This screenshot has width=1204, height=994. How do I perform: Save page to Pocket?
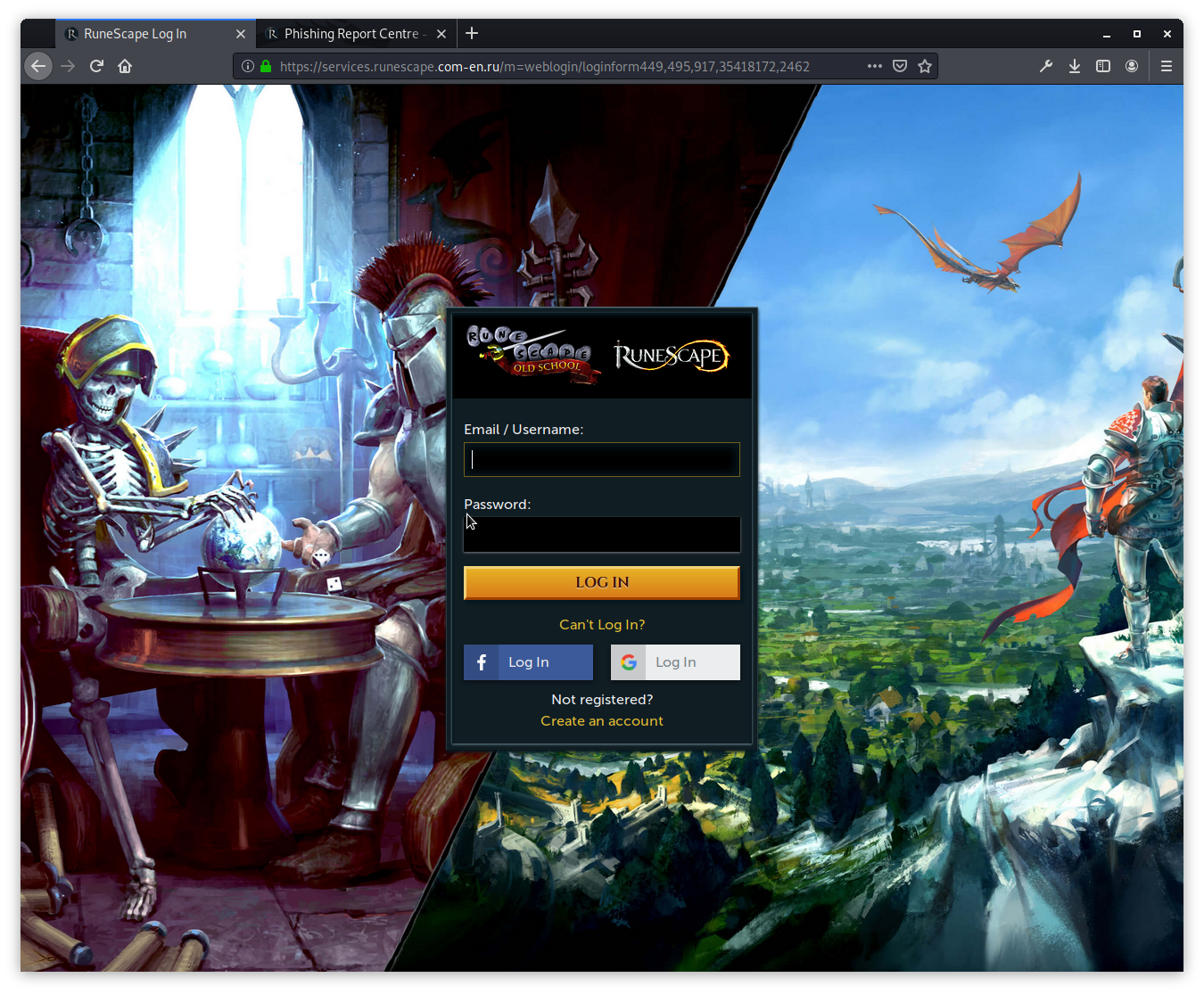click(900, 66)
